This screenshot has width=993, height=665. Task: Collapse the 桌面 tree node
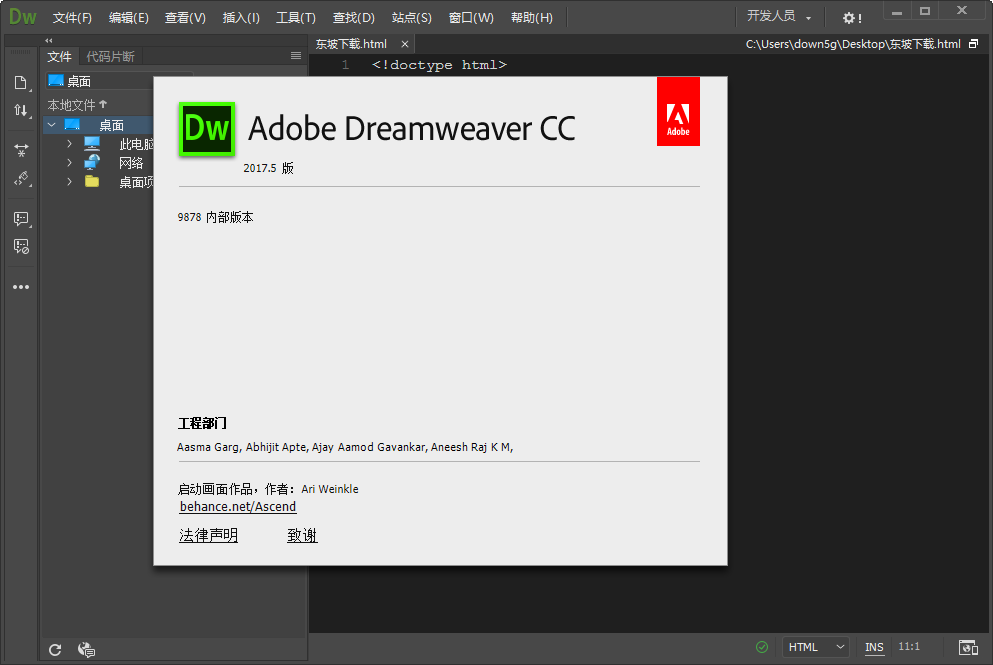[52, 125]
